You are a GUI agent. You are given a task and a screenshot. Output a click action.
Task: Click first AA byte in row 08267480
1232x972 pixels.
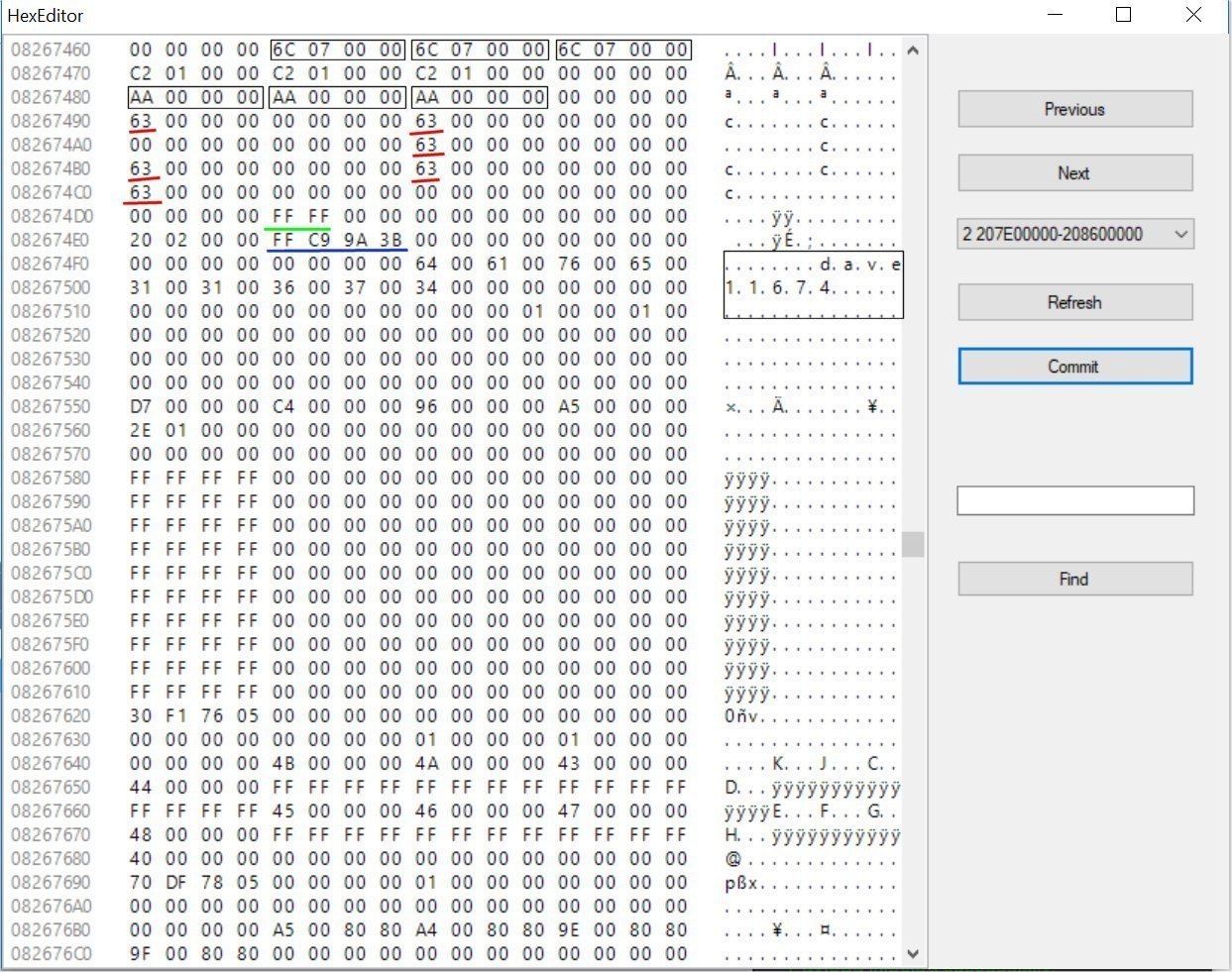141,97
